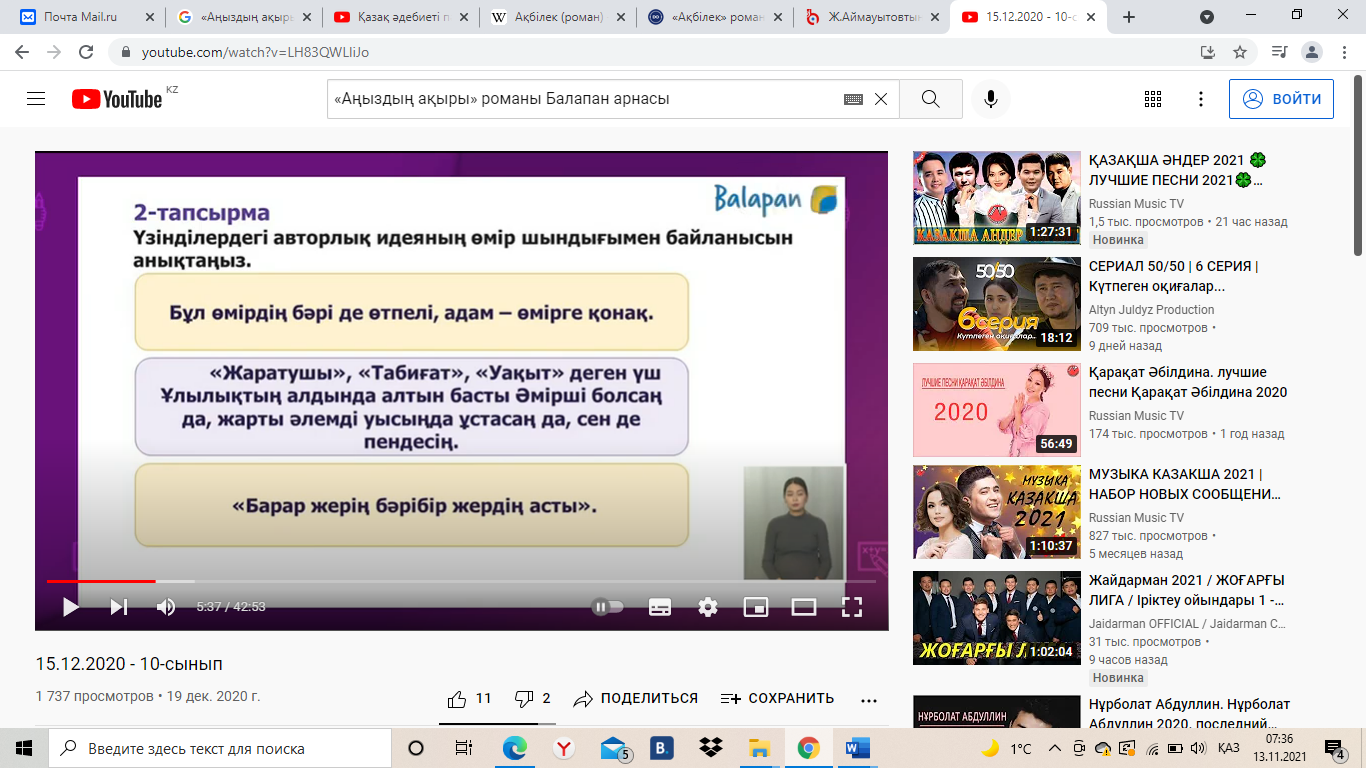Open the СЕРИАЛ 50/50 6 СЕРИЯ thumbnail
This screenshot has height=768, width=1366.
pyautogui.click(x=997, y=304)
